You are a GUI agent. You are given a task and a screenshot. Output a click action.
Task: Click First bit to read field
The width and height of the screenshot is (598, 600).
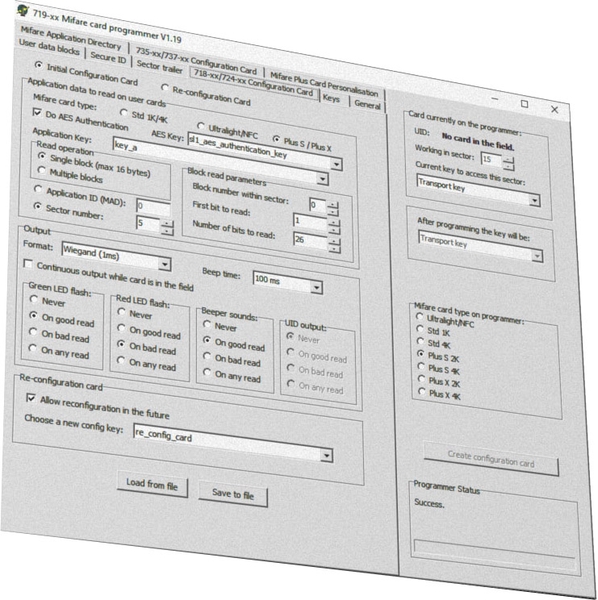click(x=310, y=221)
